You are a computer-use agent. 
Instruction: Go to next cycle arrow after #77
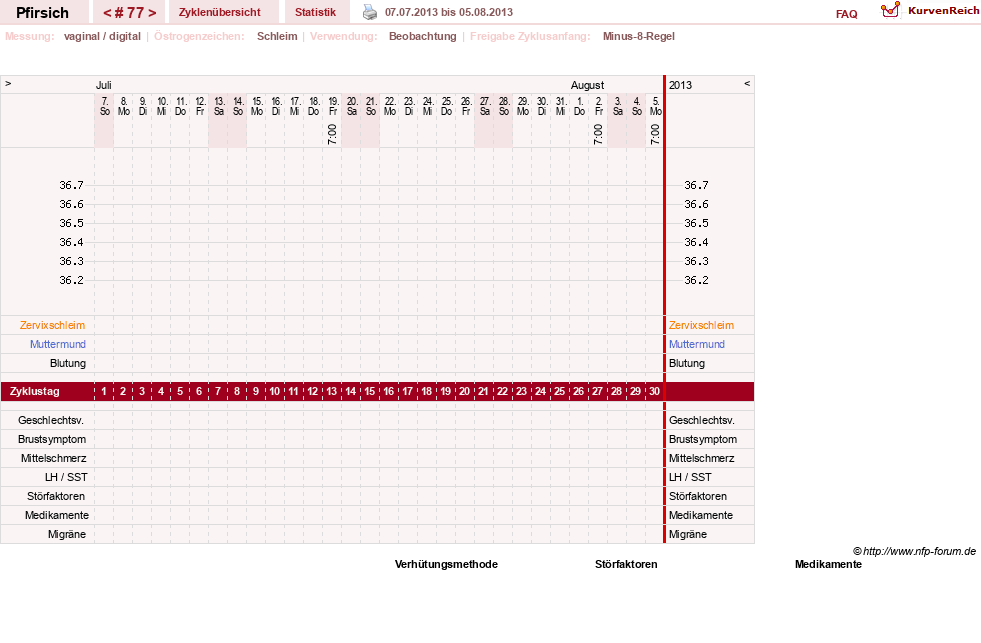(152, 13)
